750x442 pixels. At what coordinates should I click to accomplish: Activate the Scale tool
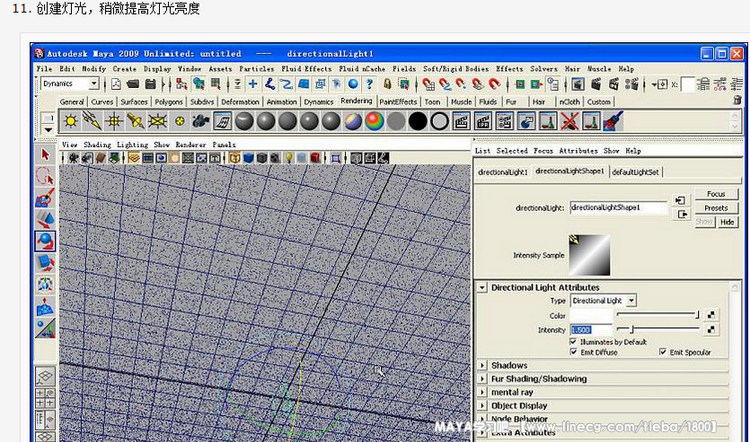pyautogui.click(x=45, y=263)
